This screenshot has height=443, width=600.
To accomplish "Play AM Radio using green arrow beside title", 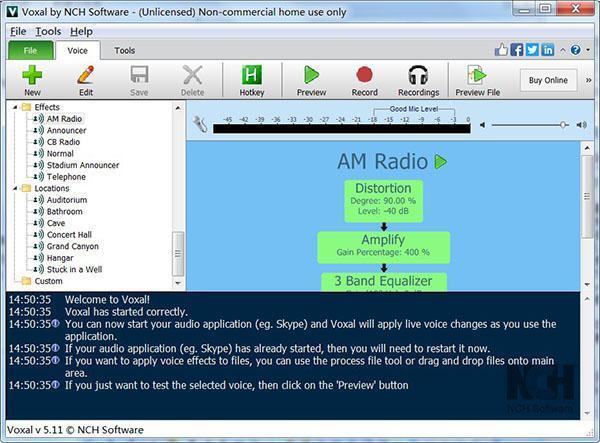I will click(440, 162).
